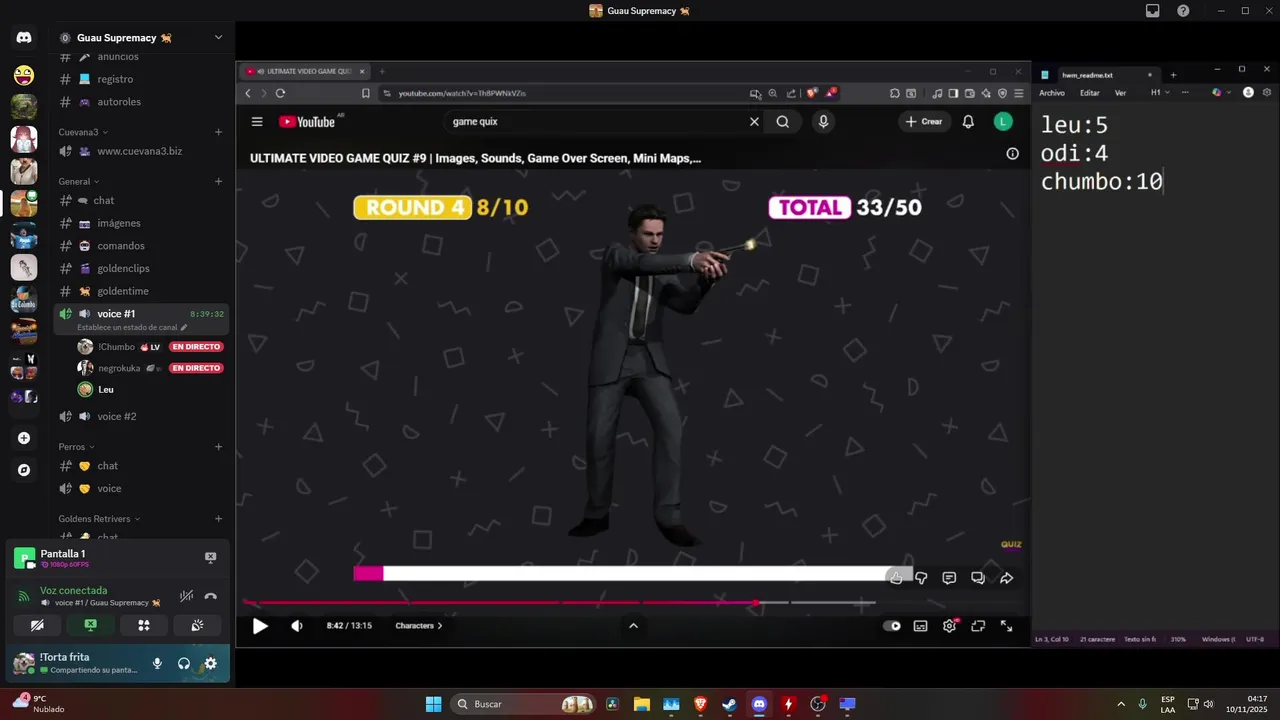Open YouTube account avatar L
Viewport: 1280px width, 720px height.
[x=1003, y=122]
